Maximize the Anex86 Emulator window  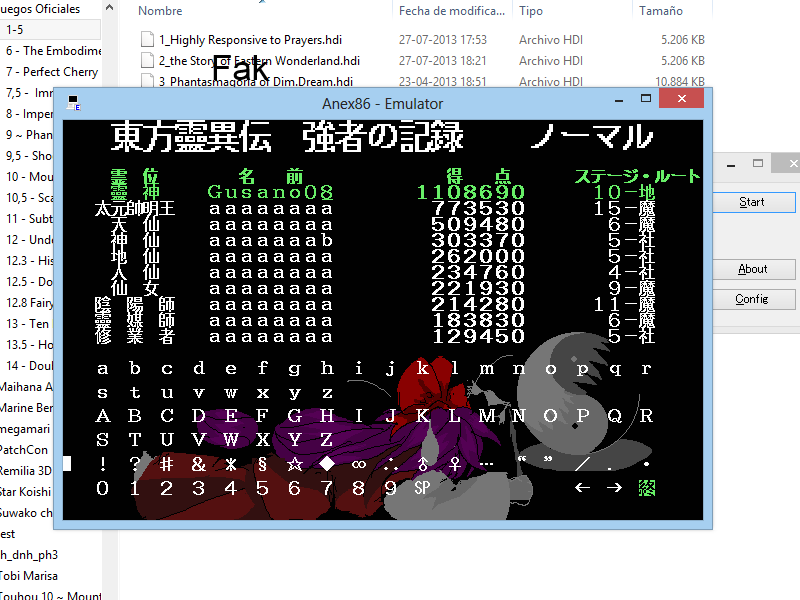pyautogui.click(x=646, y=98)
